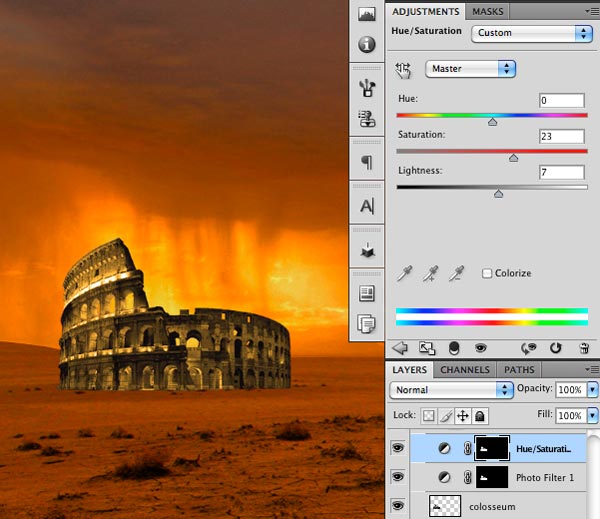This screenshot has height=519, width=600.
Task: Open the Brush presets panel icon
Action: tap(367, 88)
